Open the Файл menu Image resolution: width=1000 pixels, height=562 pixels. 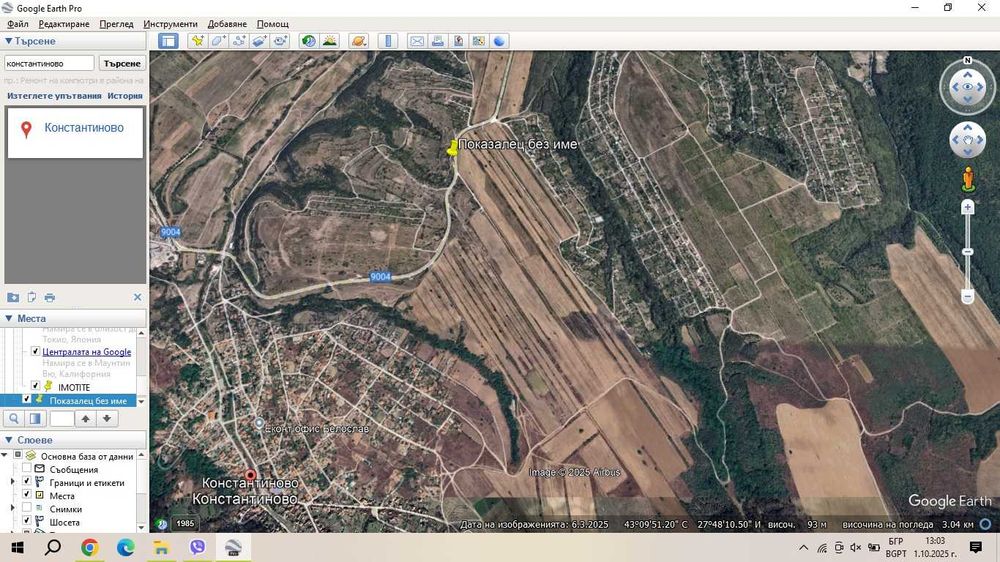[x=17, y=24]
